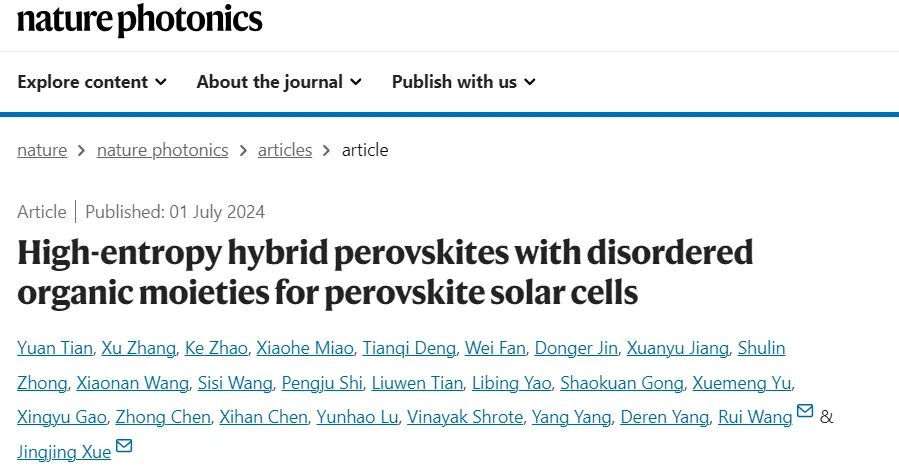The height and width of the screenshot is (472, 899).
Task: Click the author name Tianqi Deng
Action: click(409, 348)
